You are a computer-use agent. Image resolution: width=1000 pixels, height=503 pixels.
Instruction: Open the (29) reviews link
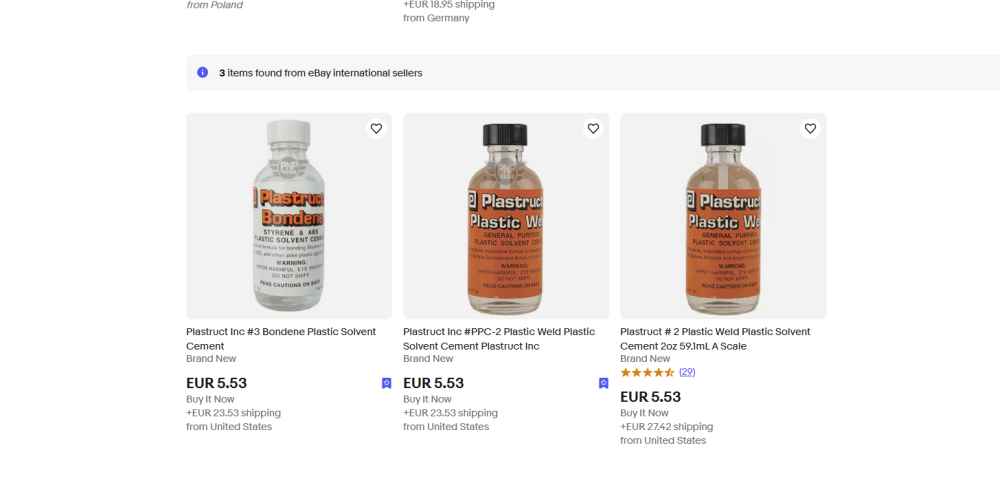tap(687, 372)
